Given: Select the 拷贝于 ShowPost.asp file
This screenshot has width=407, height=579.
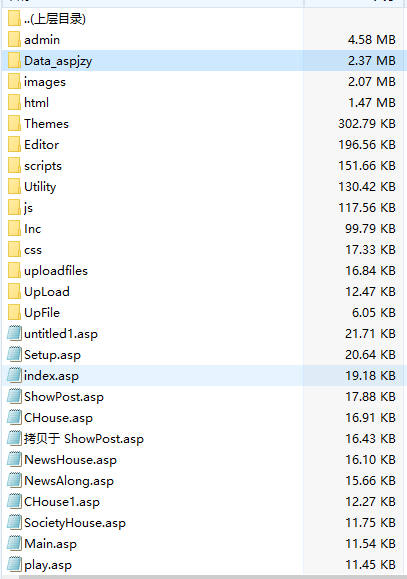Looking at the screenshot, I should click(x=84, y=439).
